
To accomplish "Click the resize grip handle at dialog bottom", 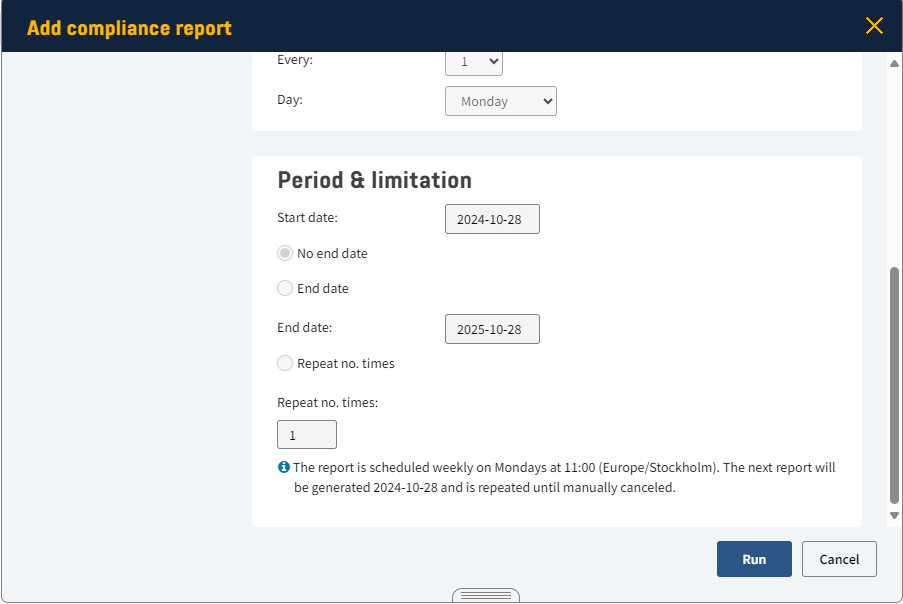I will (x=485, y=595).
